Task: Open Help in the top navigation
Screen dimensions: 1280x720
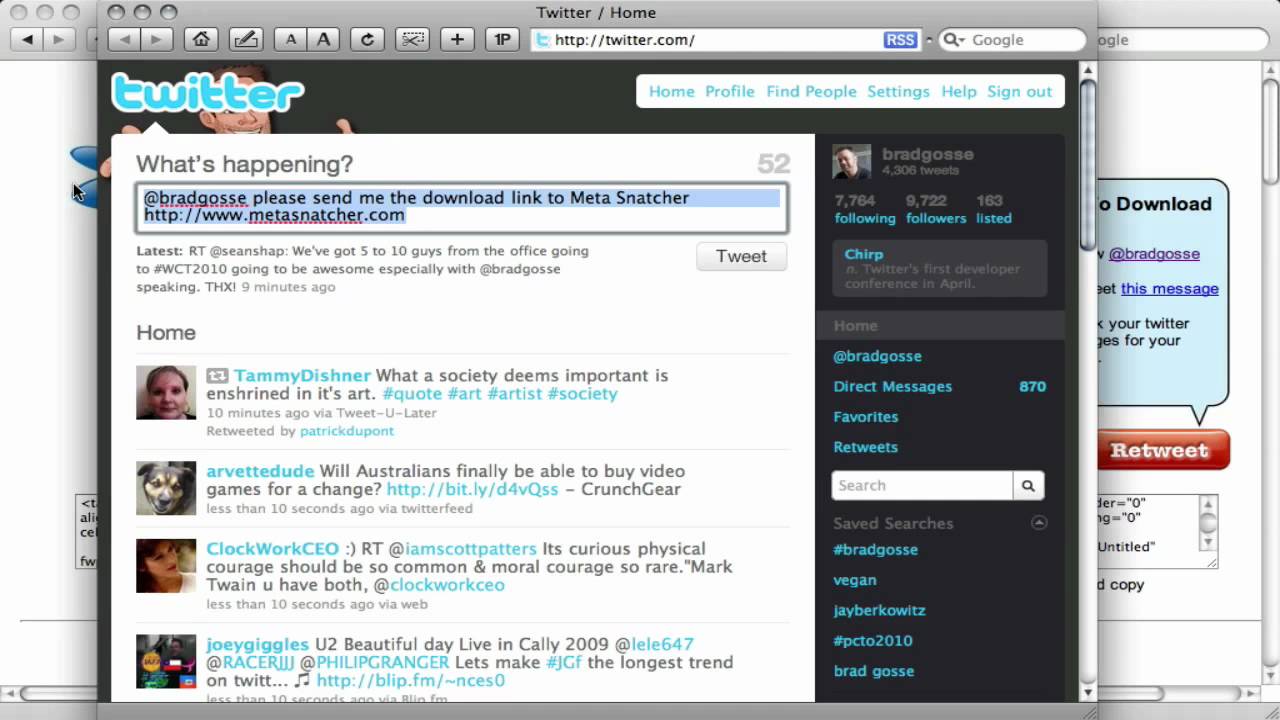Action: pyautogui.click(x=958, y=91)
